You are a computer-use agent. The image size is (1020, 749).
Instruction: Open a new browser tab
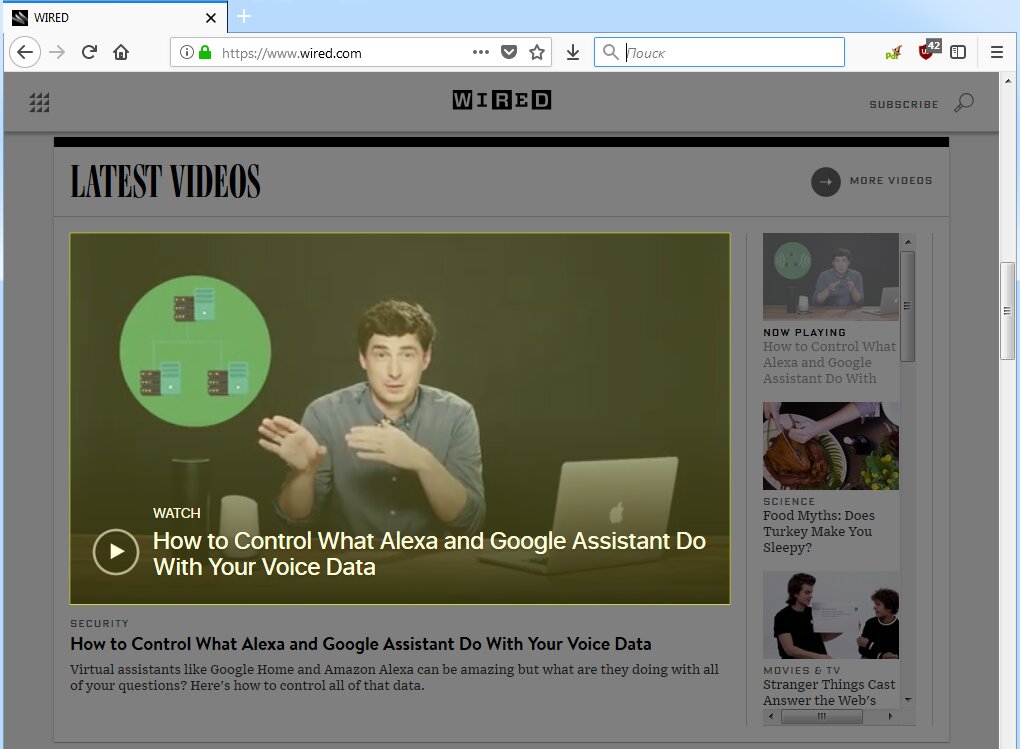point(244,16)
